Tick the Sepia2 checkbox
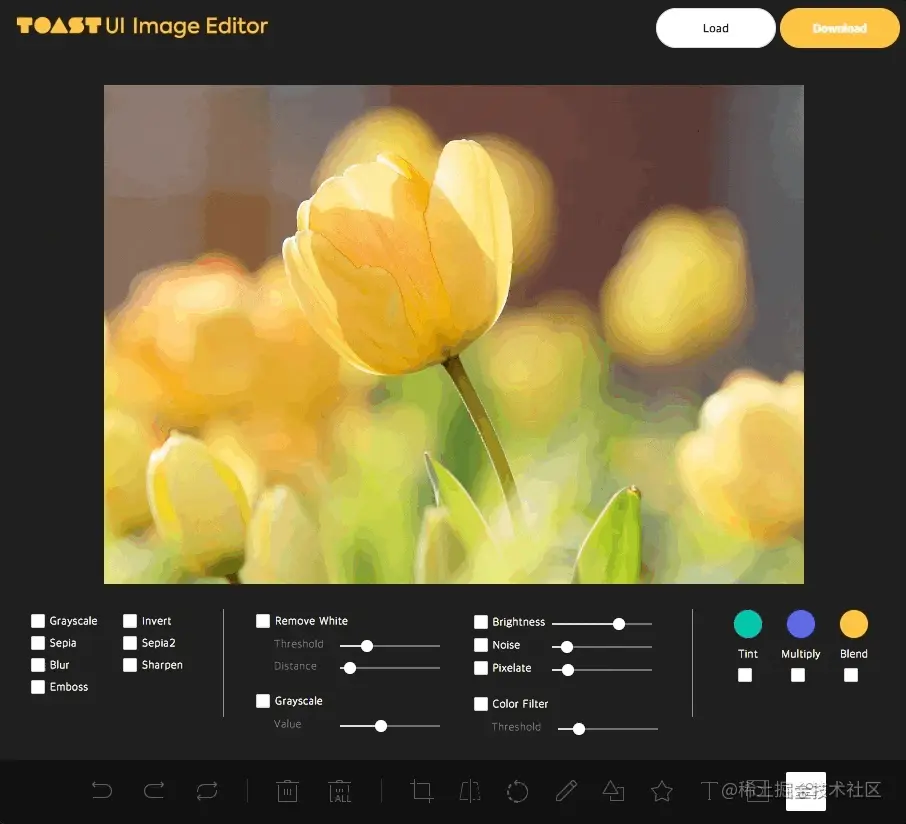The width and height of the screenshot is (906, 824). 130,643
